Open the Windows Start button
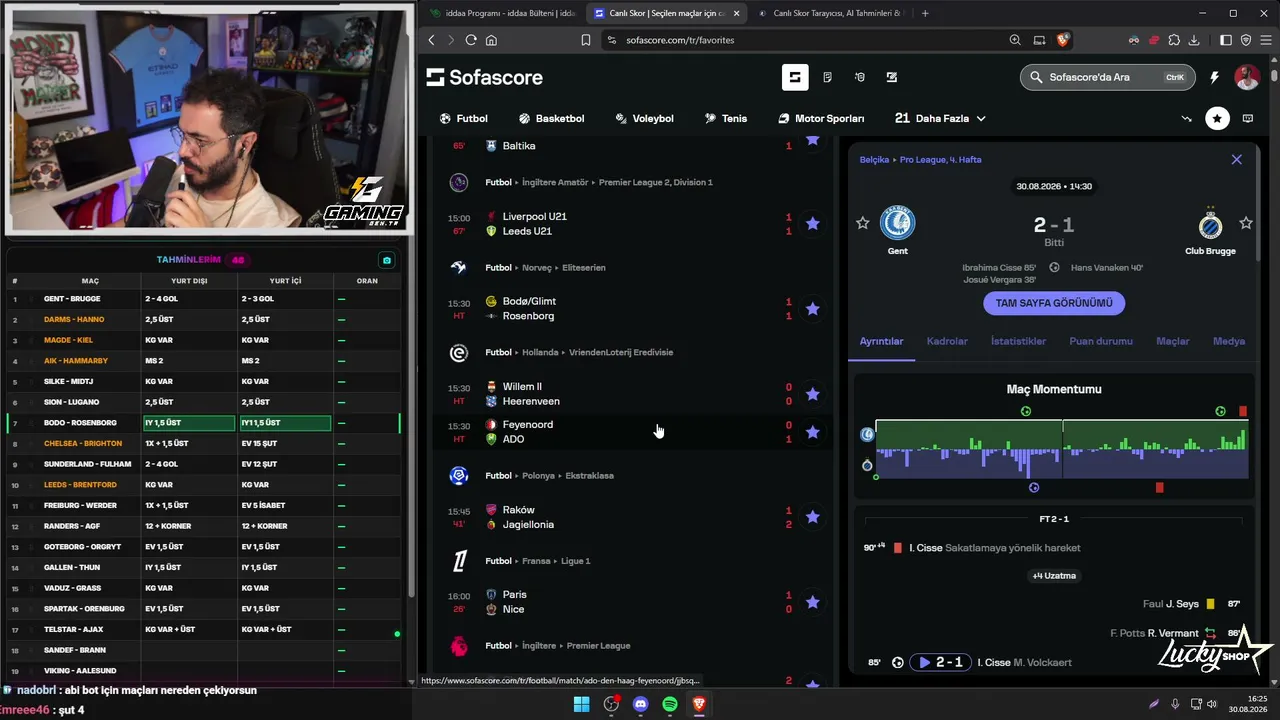 click(581, 704)
